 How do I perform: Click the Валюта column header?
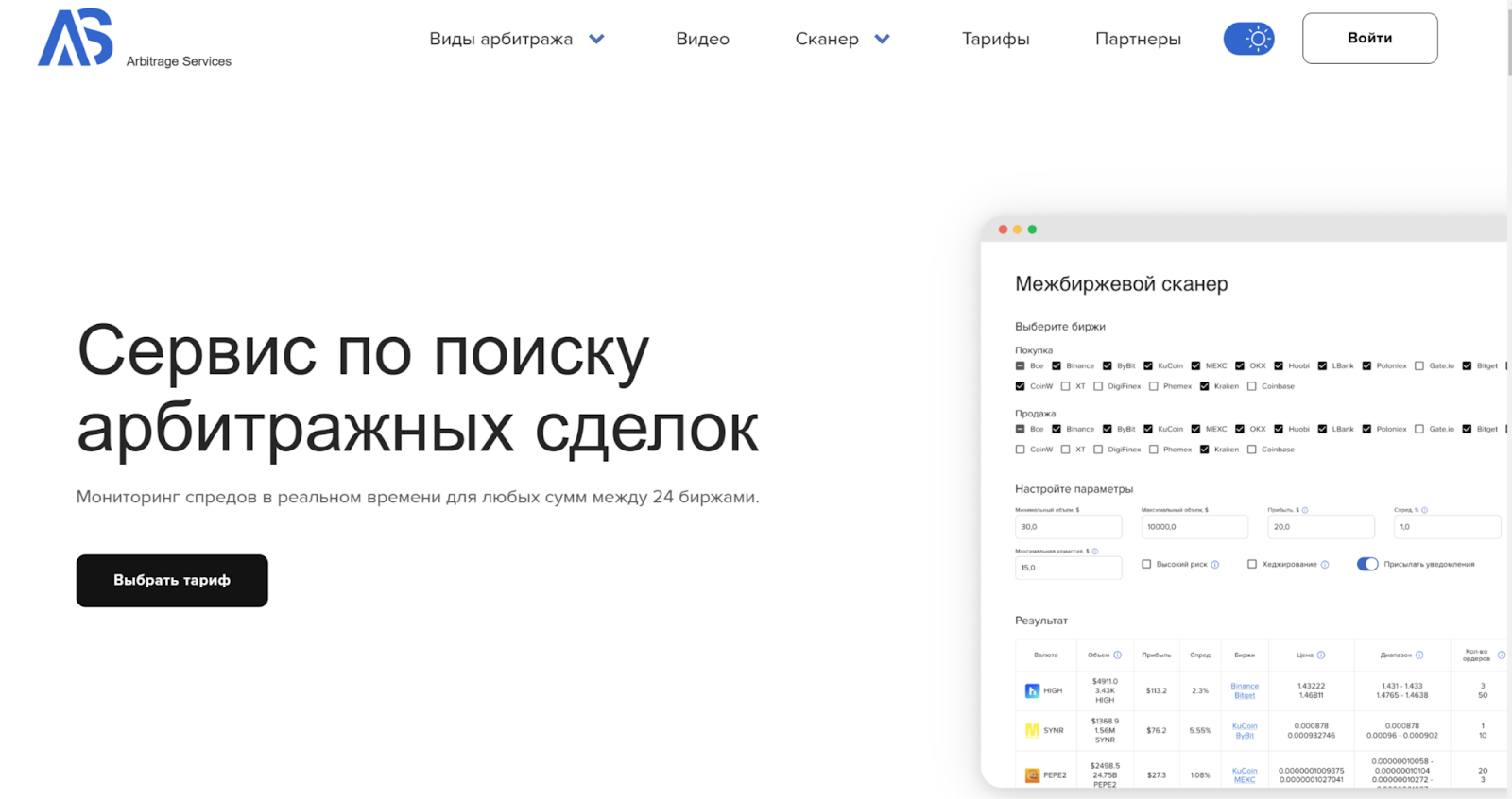pos(1045,655)
